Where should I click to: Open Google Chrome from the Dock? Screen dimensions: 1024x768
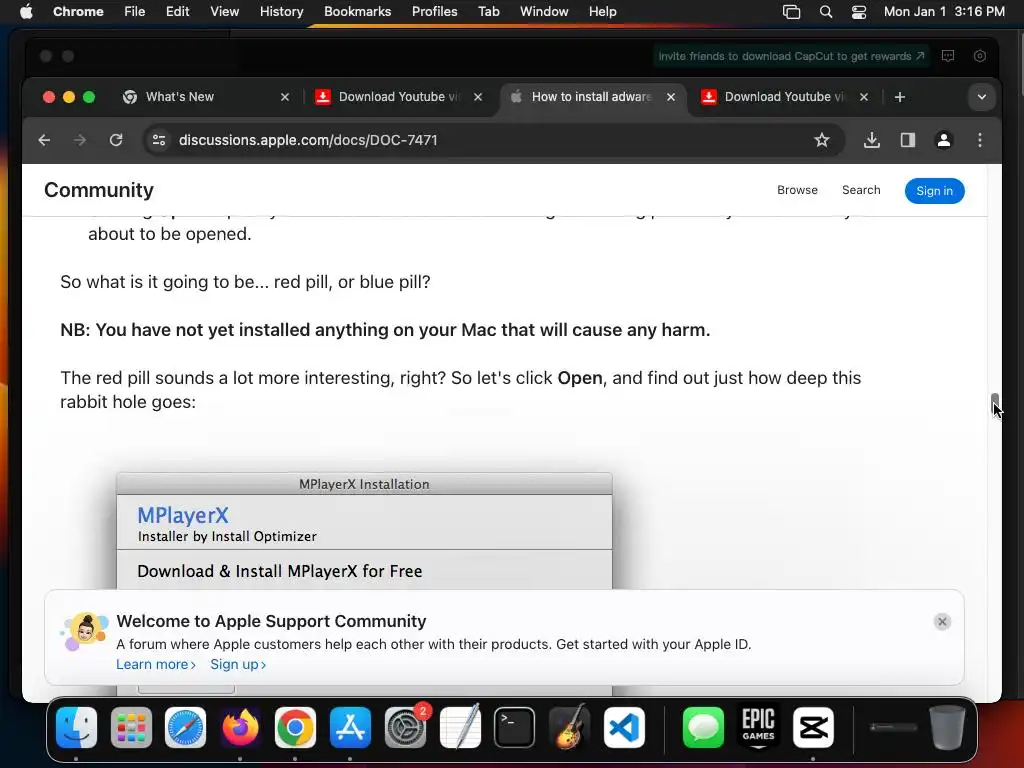295,728
